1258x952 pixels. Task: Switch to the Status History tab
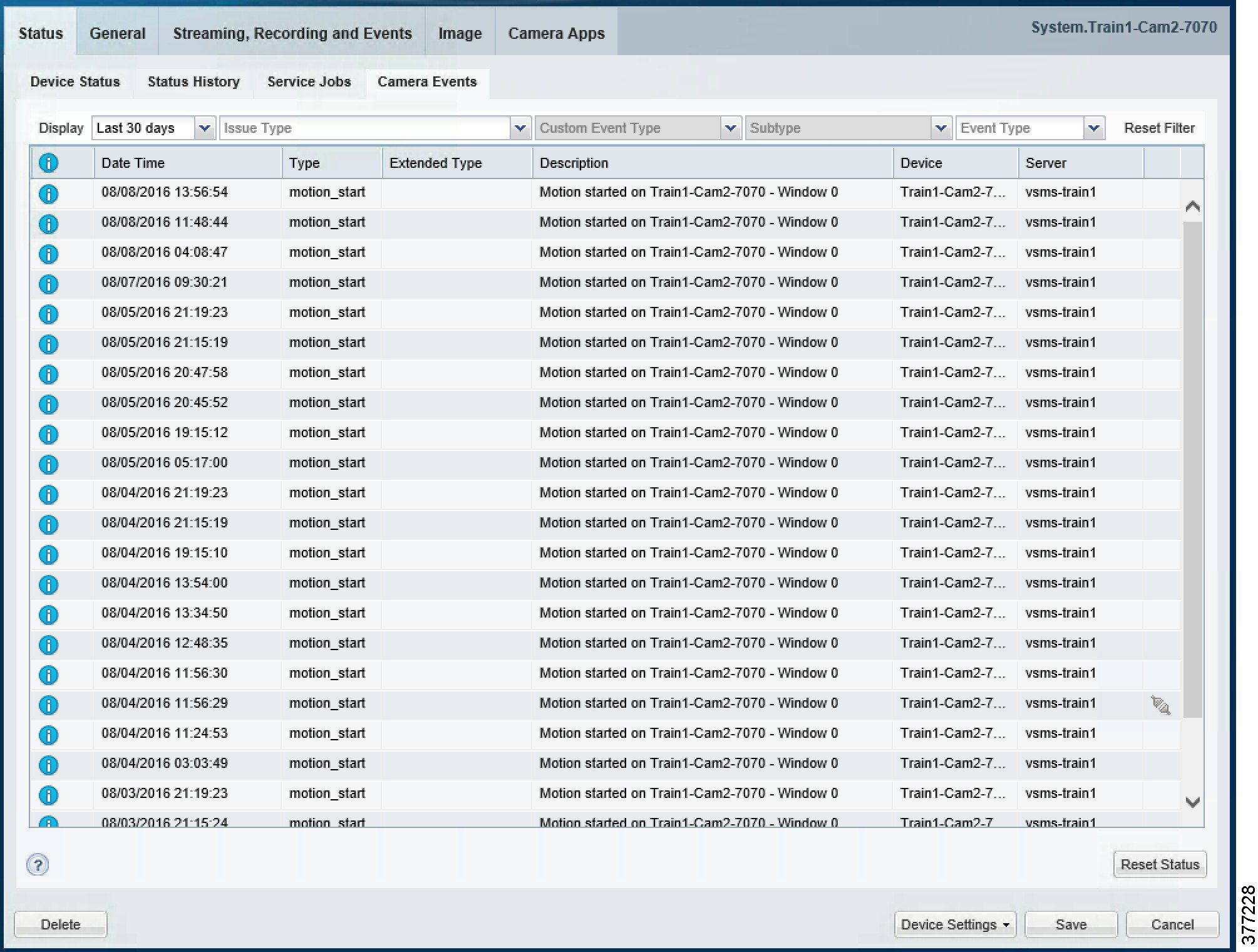(193, 81)
